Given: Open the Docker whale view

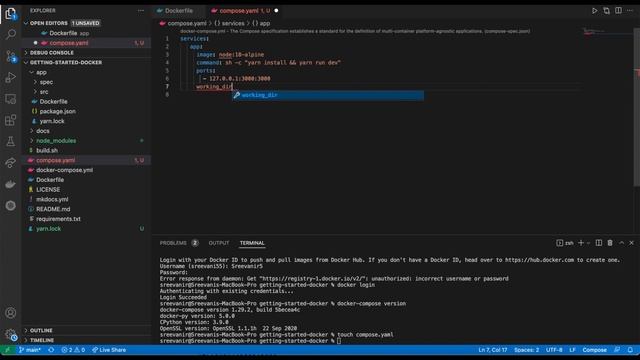Looking at the screenshot, I should tap(11, 184).
